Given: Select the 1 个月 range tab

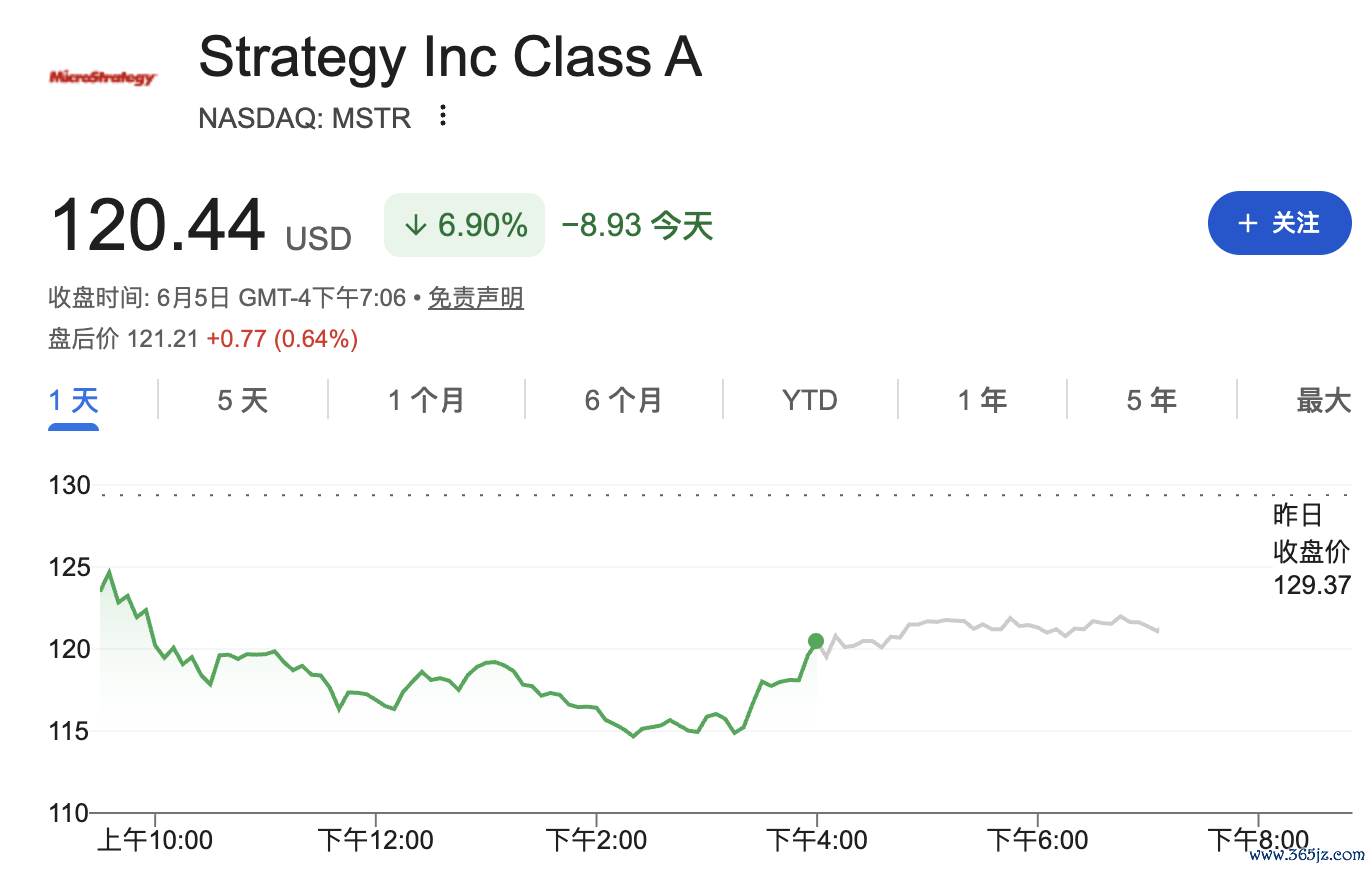Looking at the screenshot, I should point(426,401).
